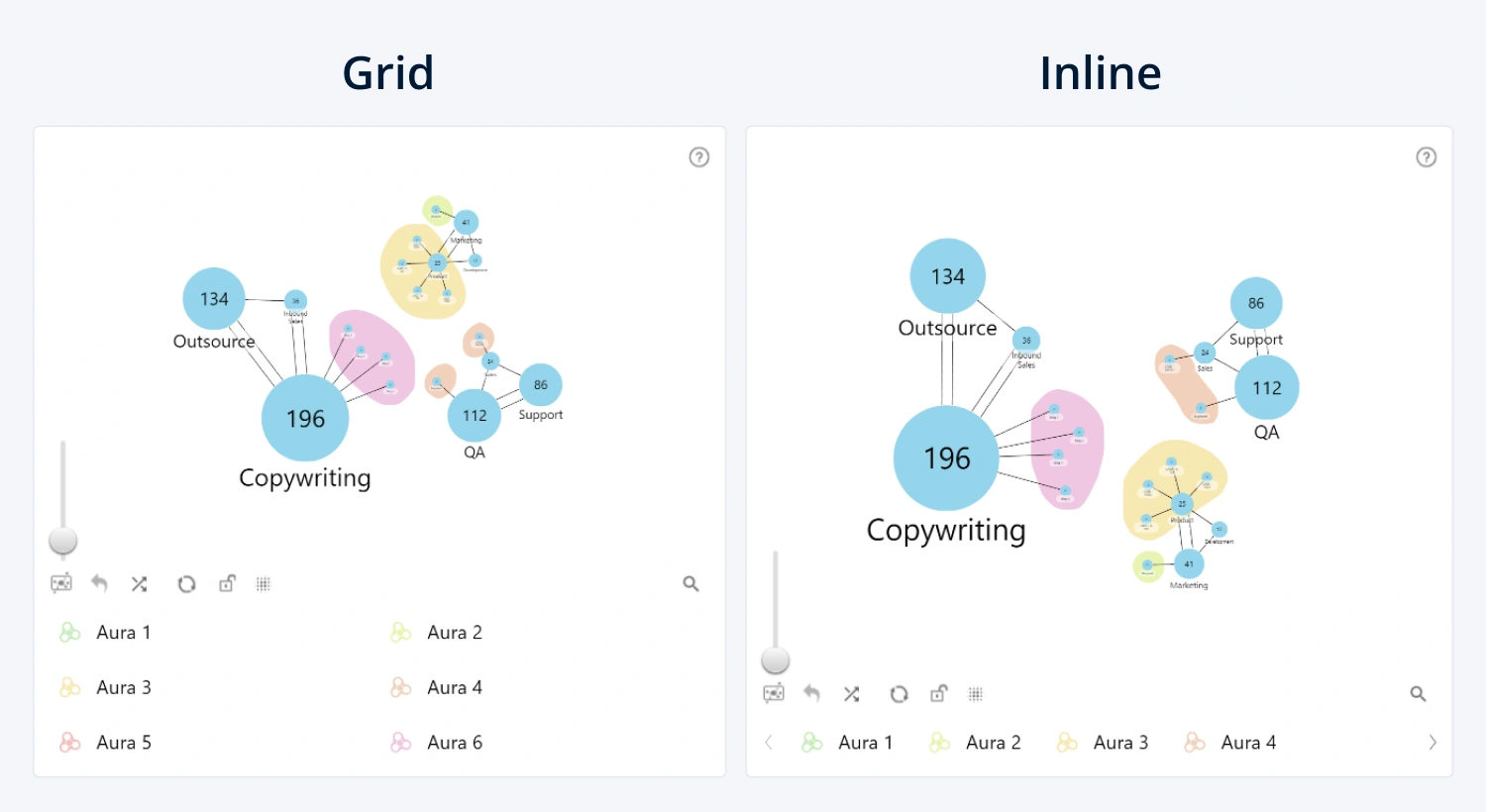Click the help question mark in the Inline panel
The width and height of the screenshot is (1486, 812).
click(1427, 156)
